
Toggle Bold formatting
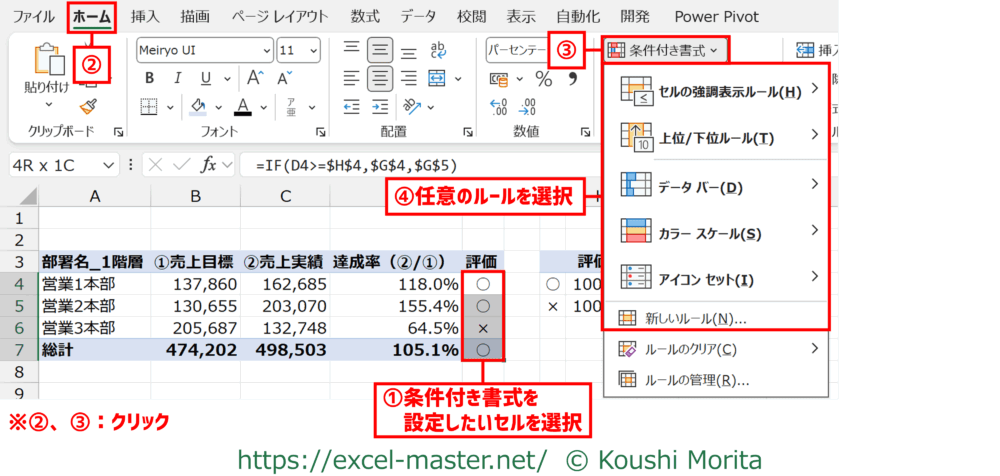(x=149, y=78)
